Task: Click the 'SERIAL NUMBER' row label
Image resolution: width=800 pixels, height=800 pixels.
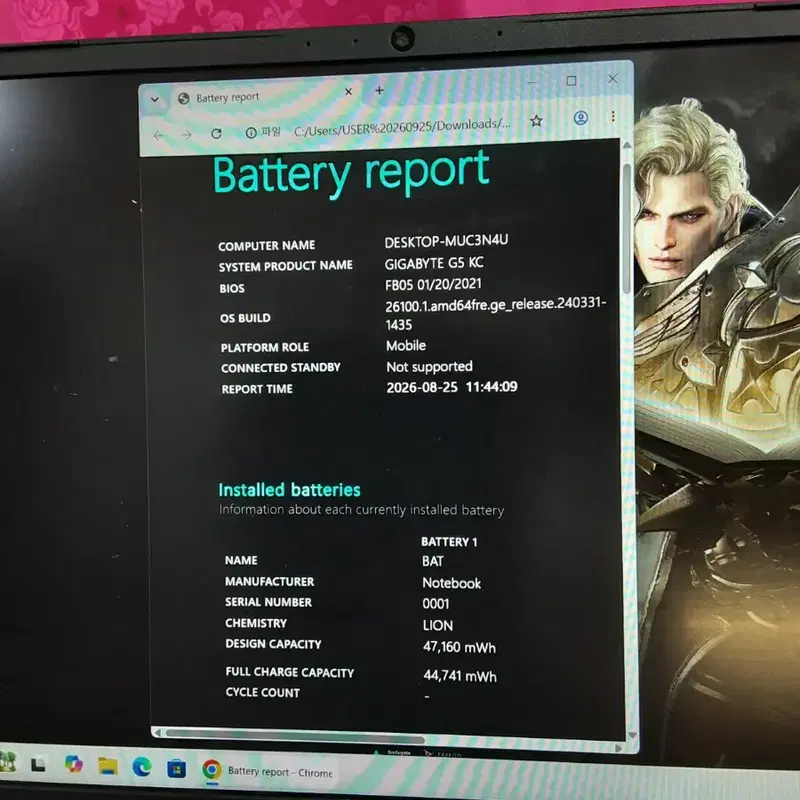Action: pos(268,602)
